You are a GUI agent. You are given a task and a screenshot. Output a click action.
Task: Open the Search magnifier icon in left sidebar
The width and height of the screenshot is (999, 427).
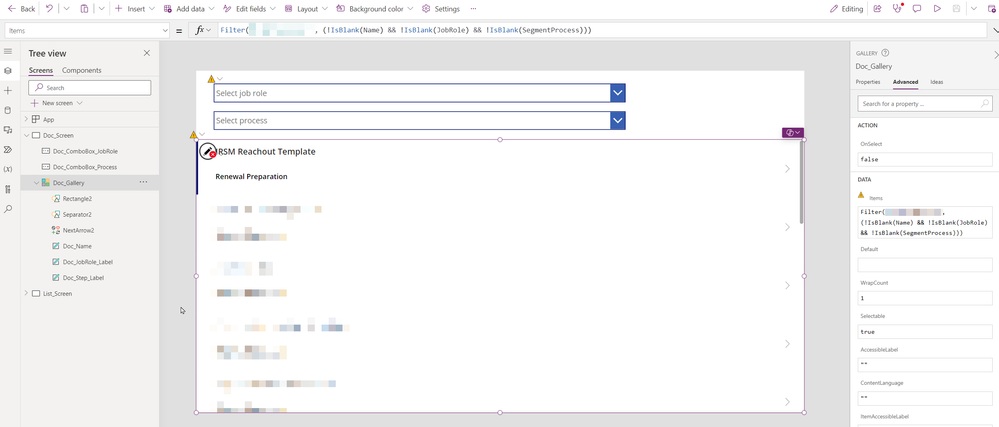click(8, 208)
